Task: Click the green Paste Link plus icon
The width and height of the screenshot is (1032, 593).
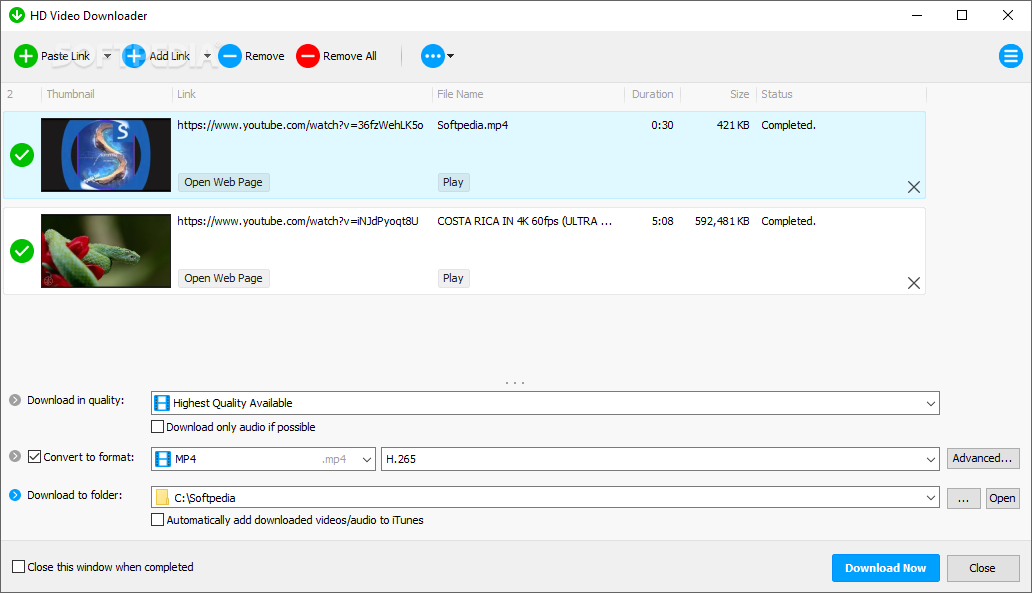Action: 26,56
